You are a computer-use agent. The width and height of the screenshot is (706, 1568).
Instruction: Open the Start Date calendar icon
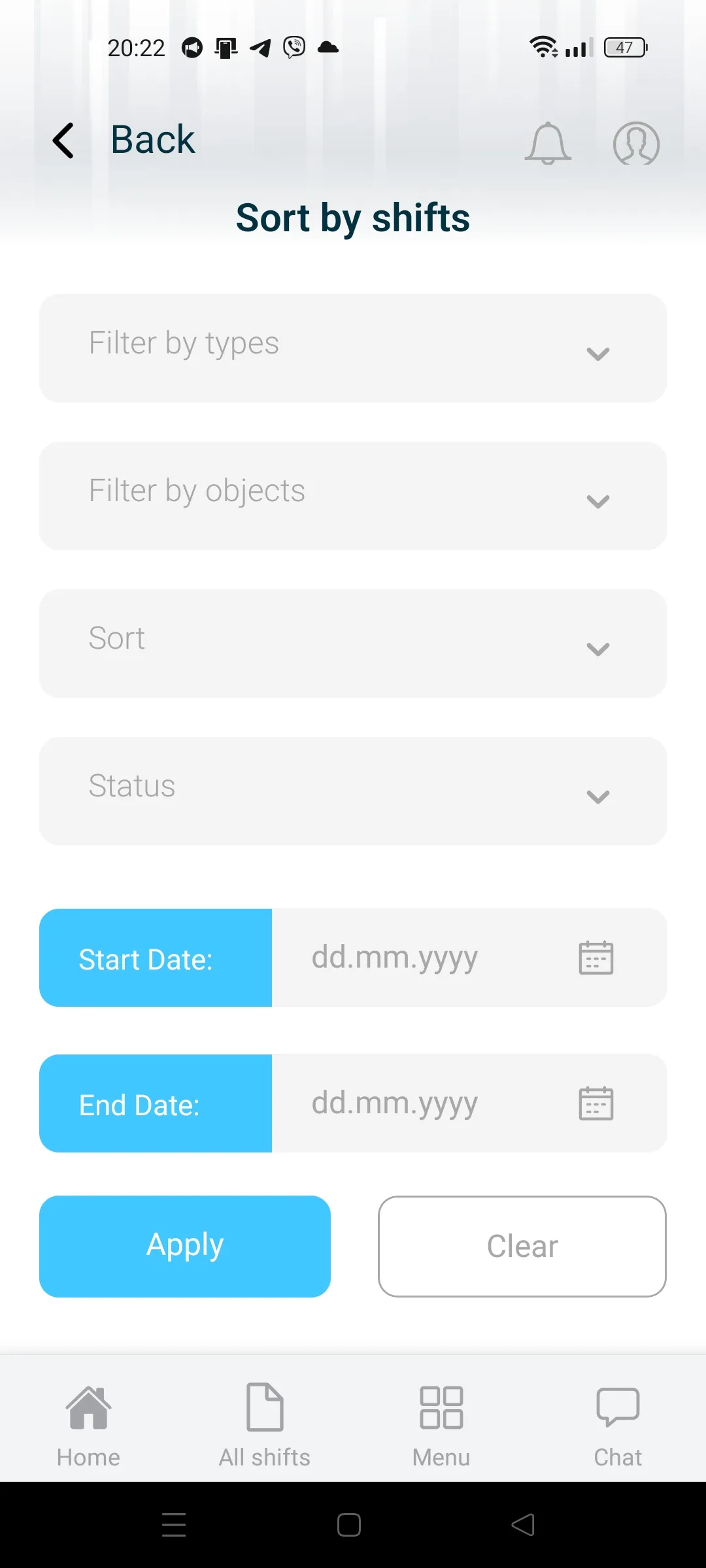tap(596, 958)
